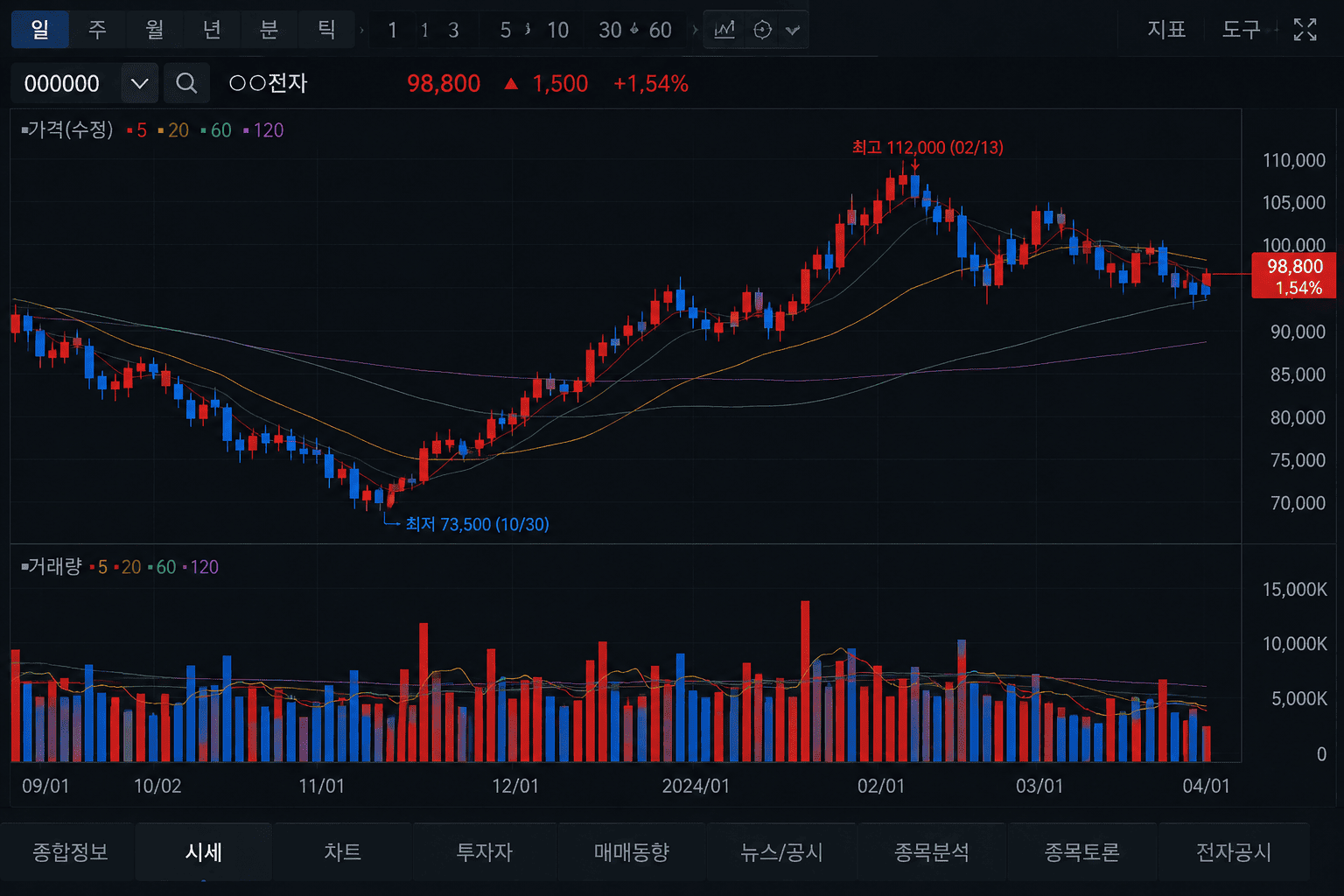This screenshot has height=896, width=1344.
Task: Go to the 차트 tab
Action: [x=342, y=851]
